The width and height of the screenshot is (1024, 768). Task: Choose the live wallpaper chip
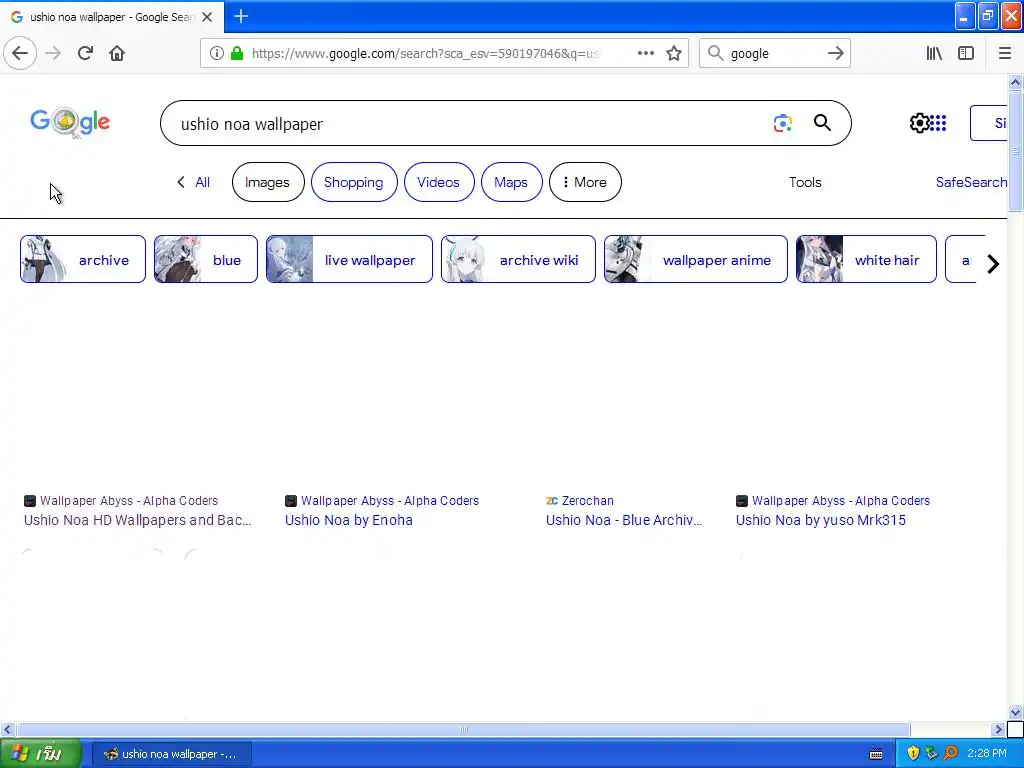[349, 259]
